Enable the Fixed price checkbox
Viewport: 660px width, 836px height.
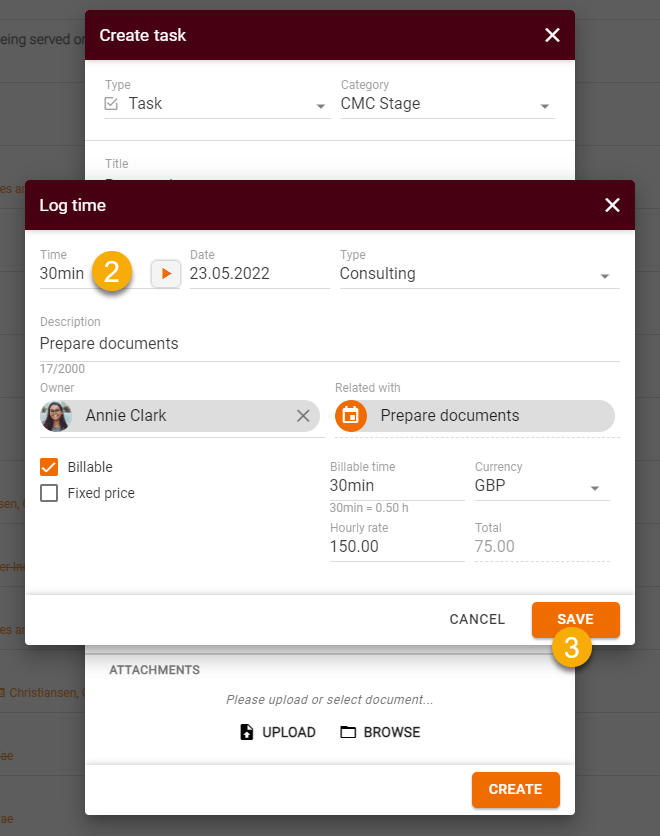click(x=49, y=493)
